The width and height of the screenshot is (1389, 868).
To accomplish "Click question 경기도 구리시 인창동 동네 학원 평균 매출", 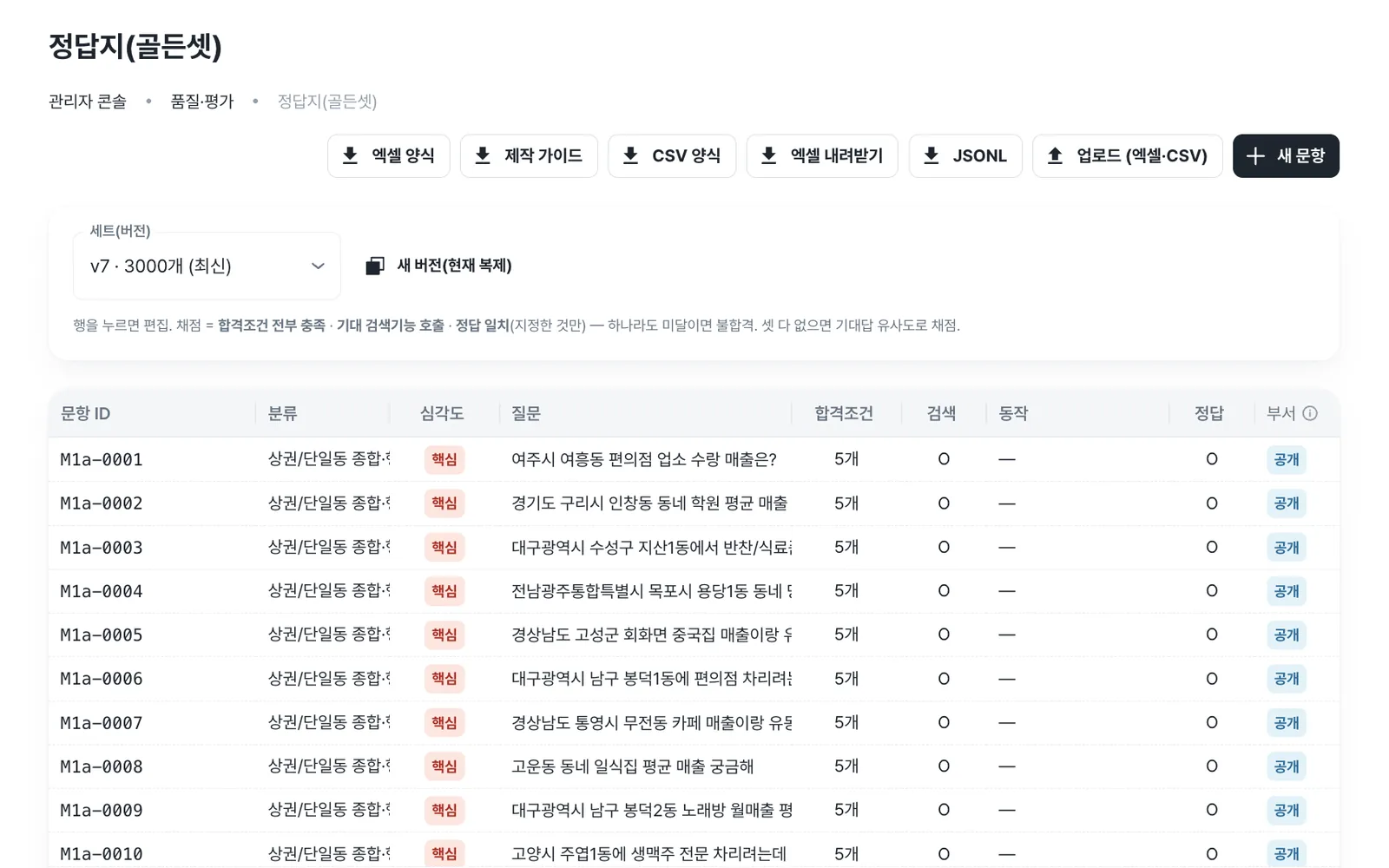I will (x=649, y=503).
